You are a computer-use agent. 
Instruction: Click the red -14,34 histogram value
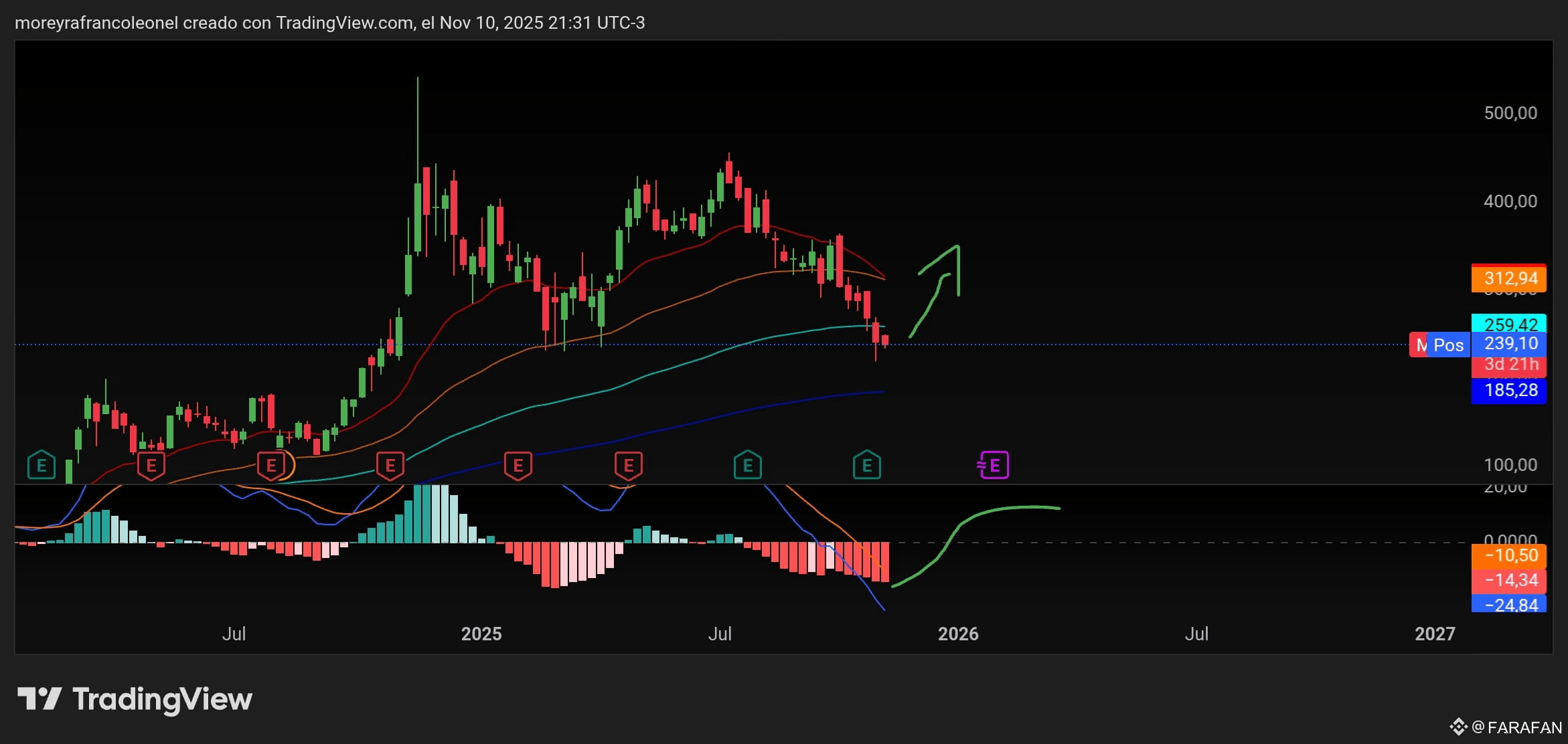coord(1509,580)
